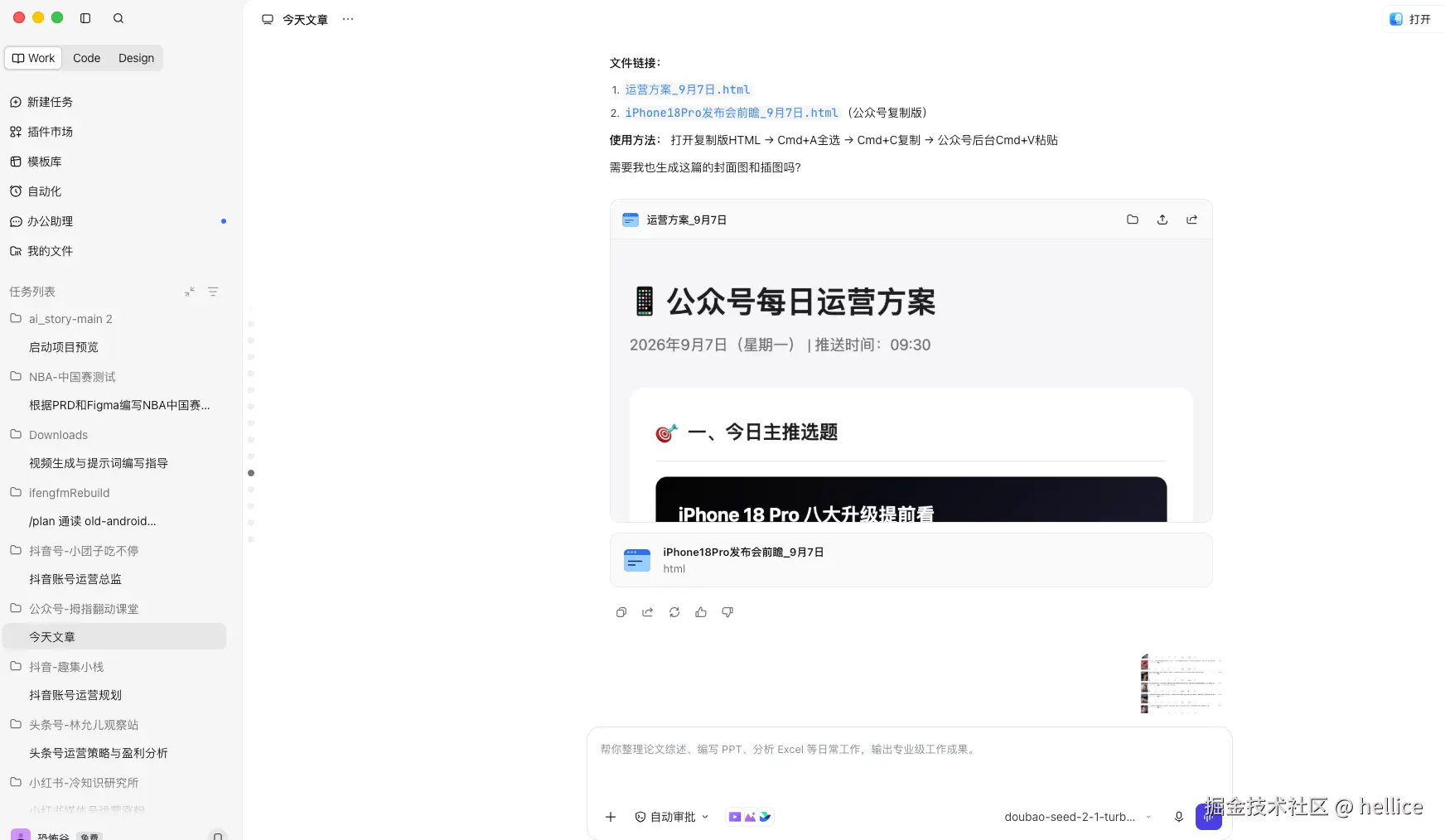Like the response with thumbs up
The image size is (1445, 840).
click(x=701, y=612)
